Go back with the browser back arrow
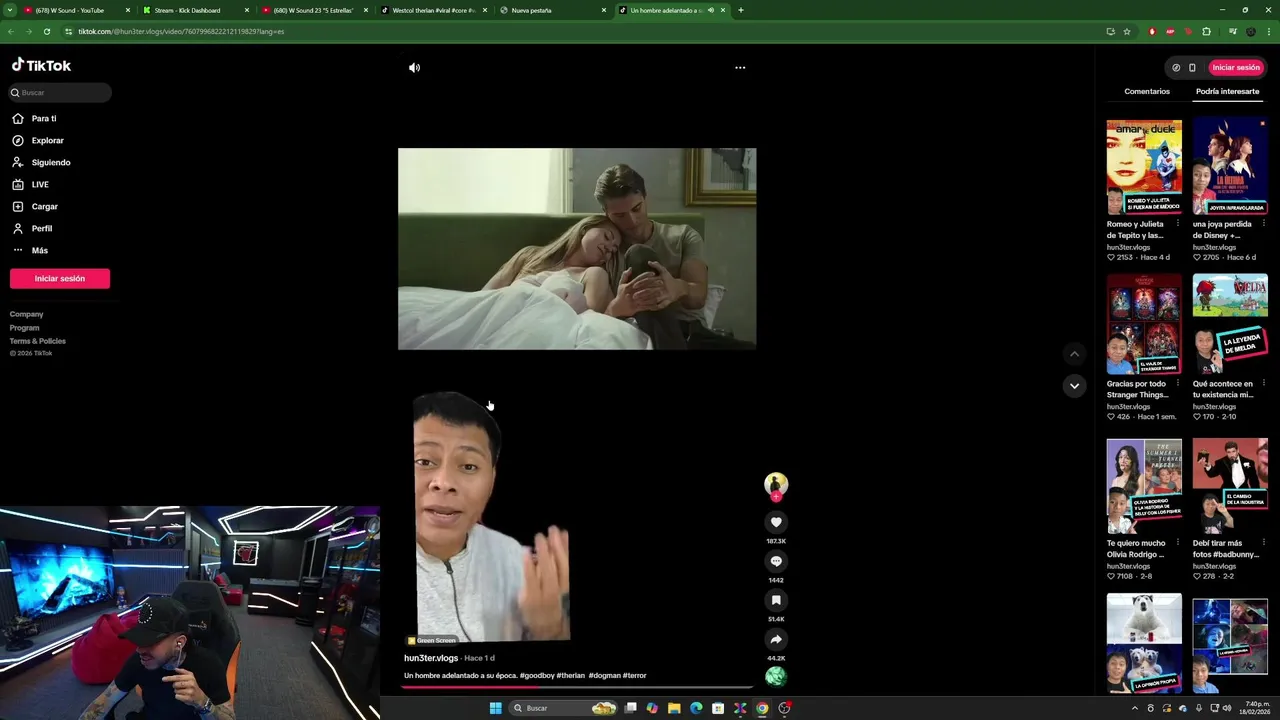Image resolution: width=1280 pixels, height=720 pixels. point(11,31)
